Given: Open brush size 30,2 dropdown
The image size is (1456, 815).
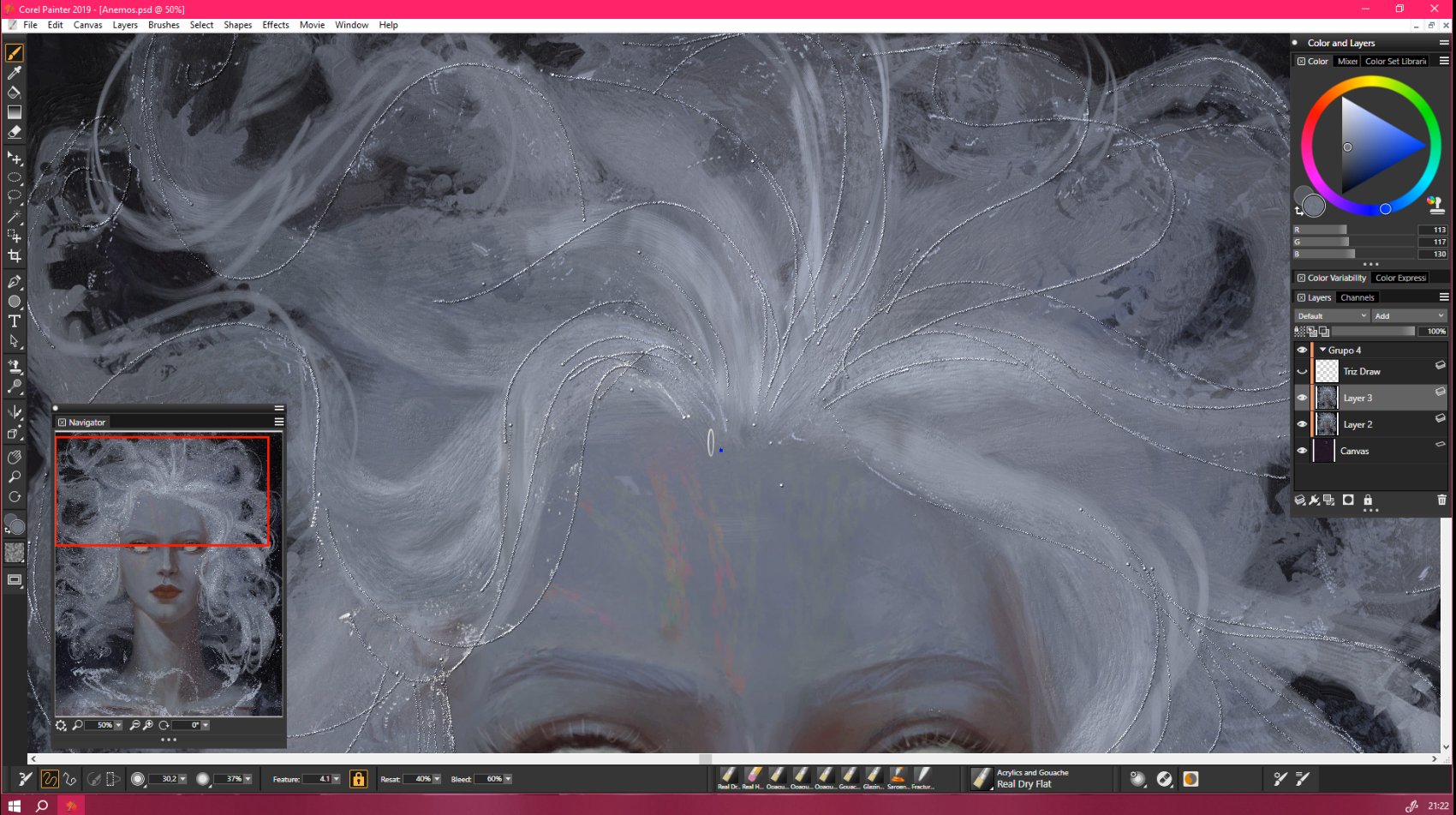Looking at the screenshot, I should pyautogui.click(x=182, y=779).
